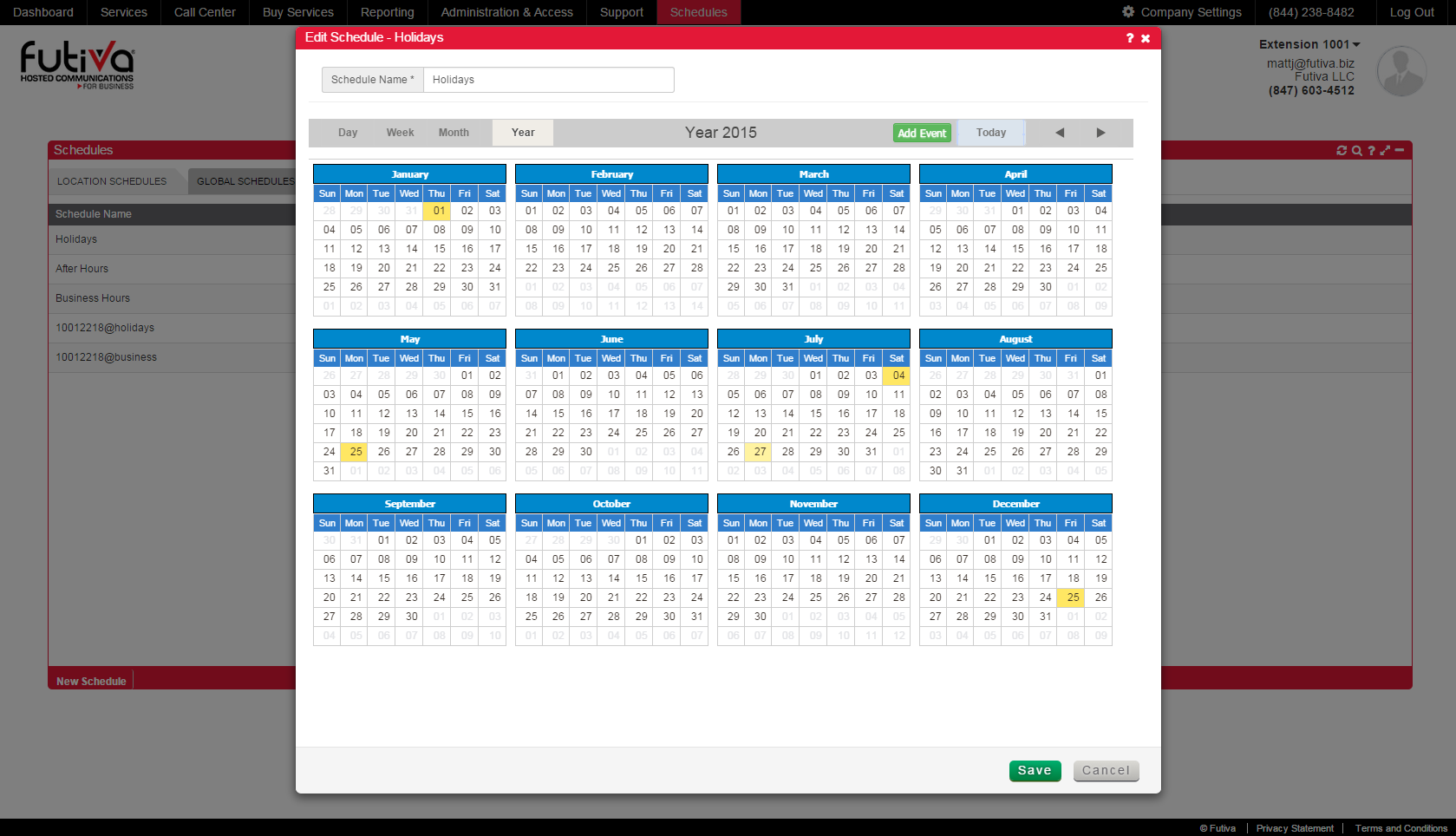Open the Call Center menu
Screen dimensions: 1456x836
205,12
